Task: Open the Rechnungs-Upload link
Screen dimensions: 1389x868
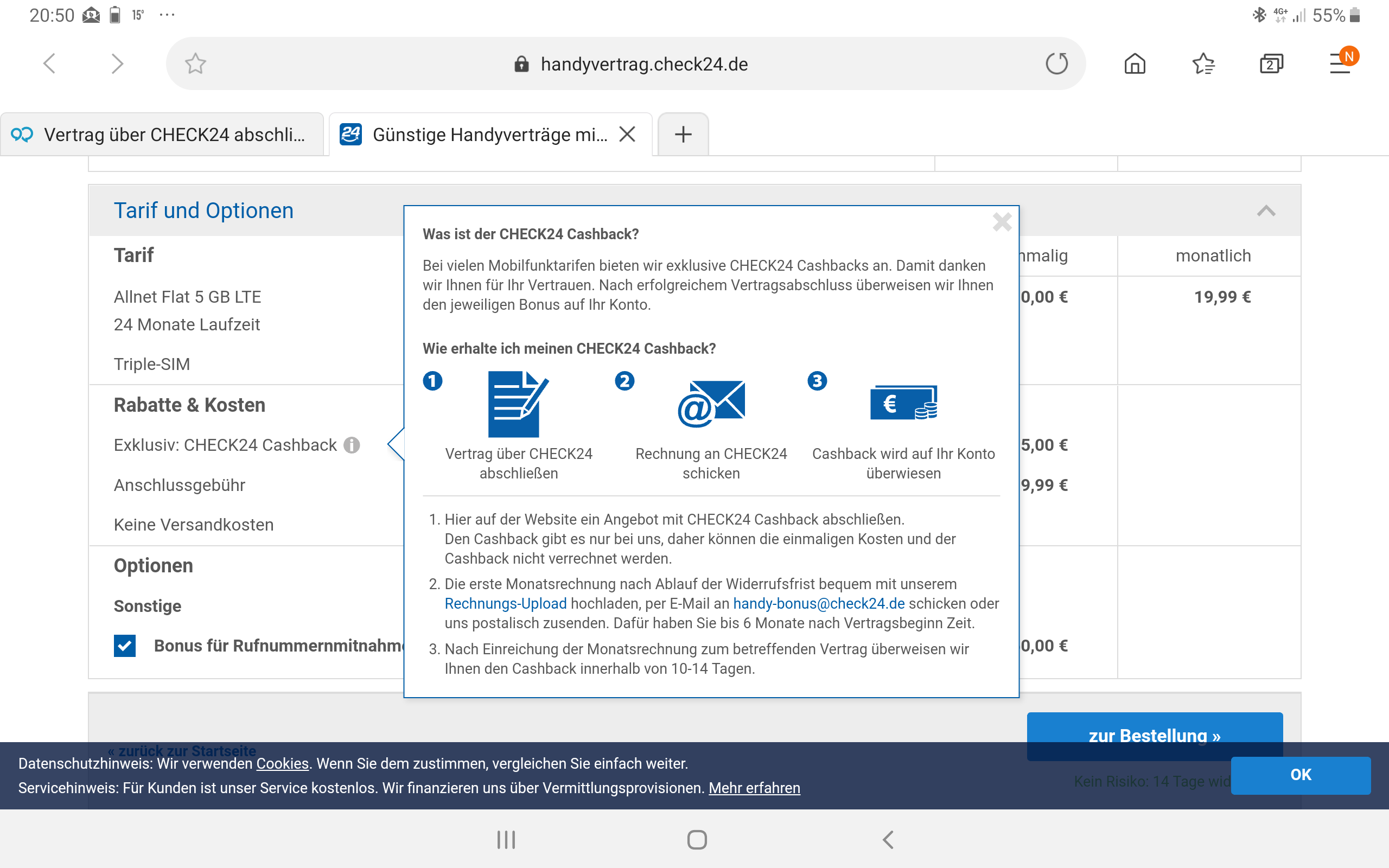Action: 505,603
